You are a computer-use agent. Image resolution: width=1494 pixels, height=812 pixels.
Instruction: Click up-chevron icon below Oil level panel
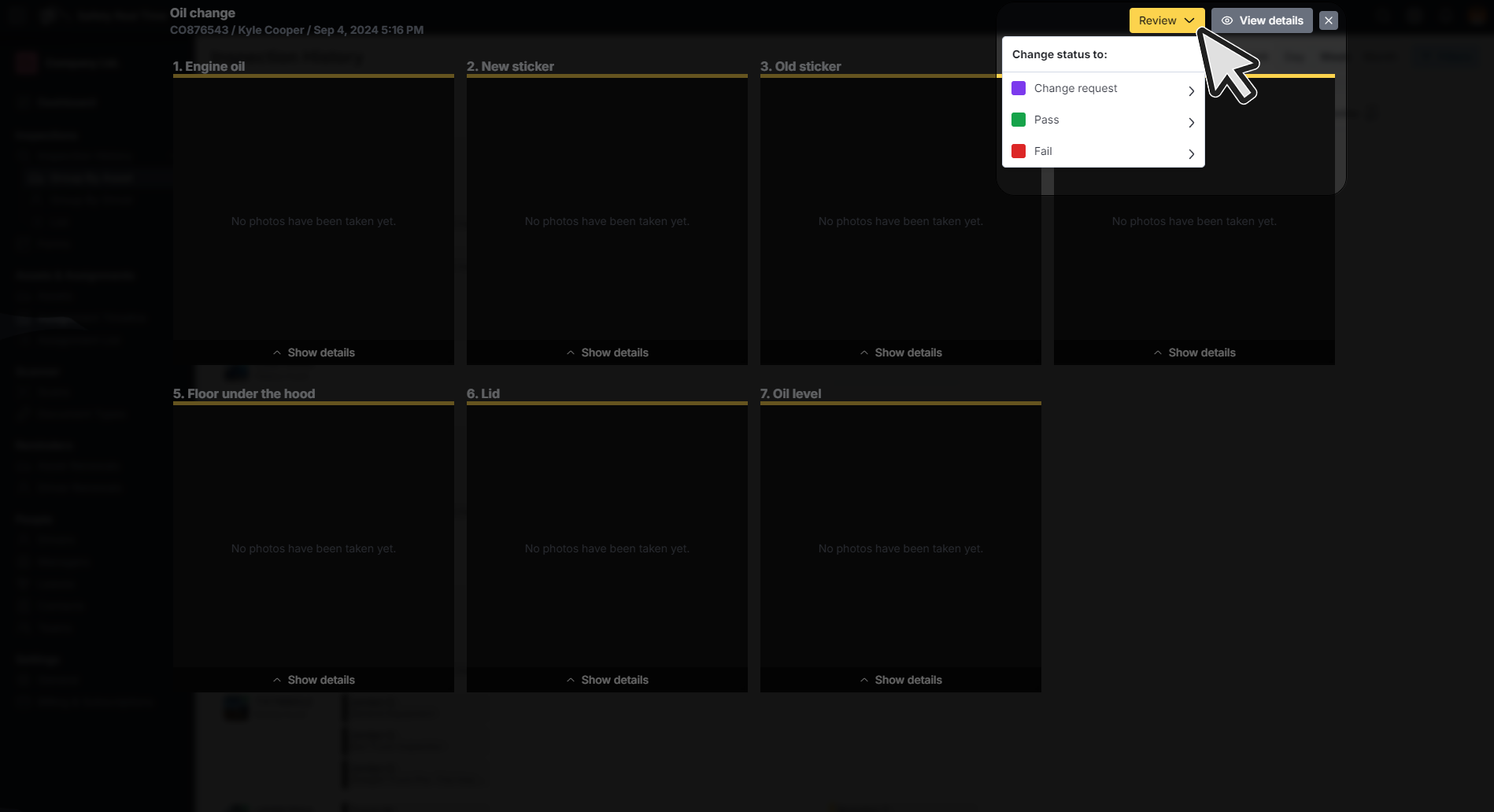coord(864,680)
